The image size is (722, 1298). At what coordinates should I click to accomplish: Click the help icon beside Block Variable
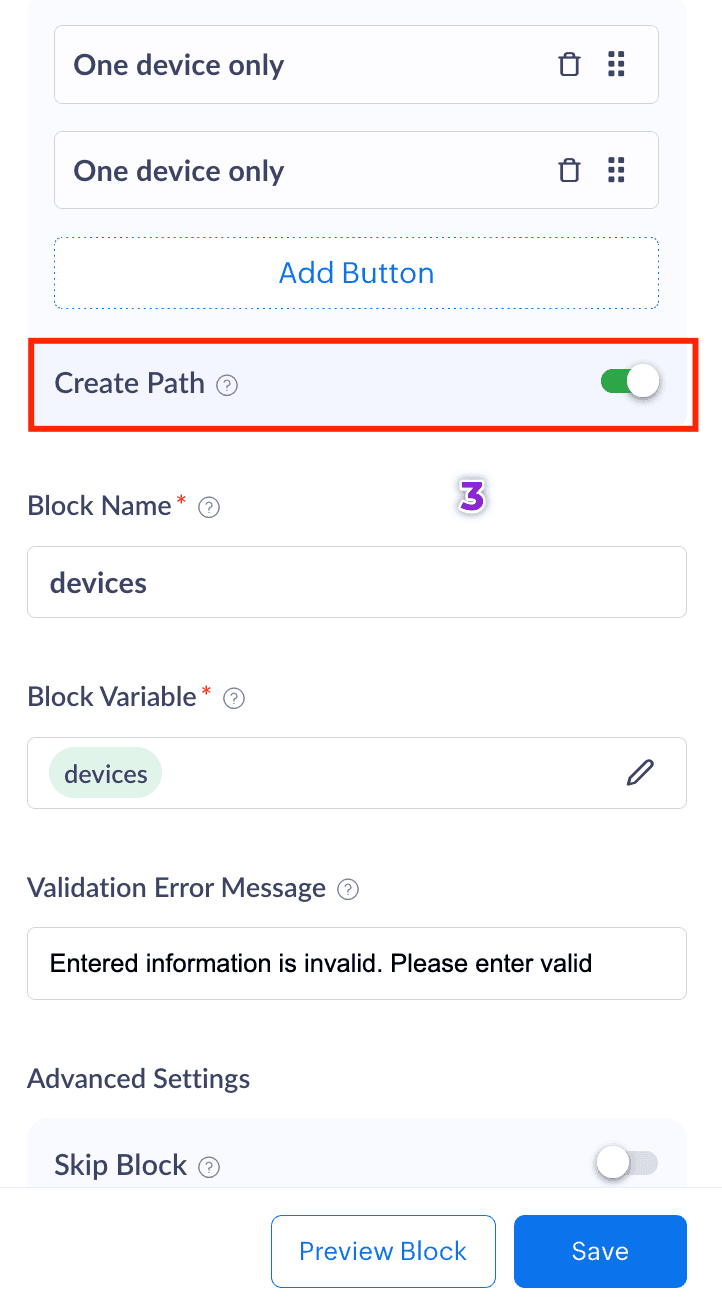(x=234, y=699)
